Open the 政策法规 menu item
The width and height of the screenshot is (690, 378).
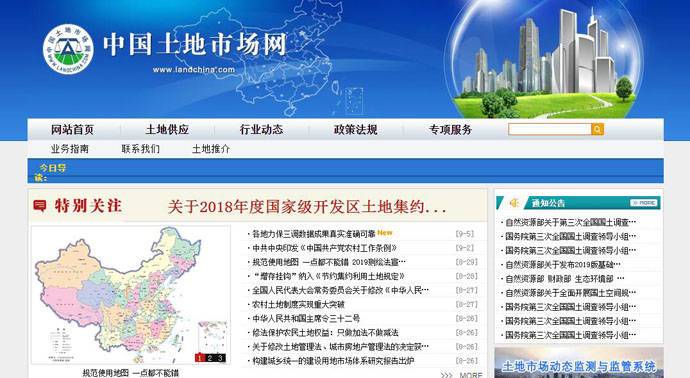tap(356, 130)
